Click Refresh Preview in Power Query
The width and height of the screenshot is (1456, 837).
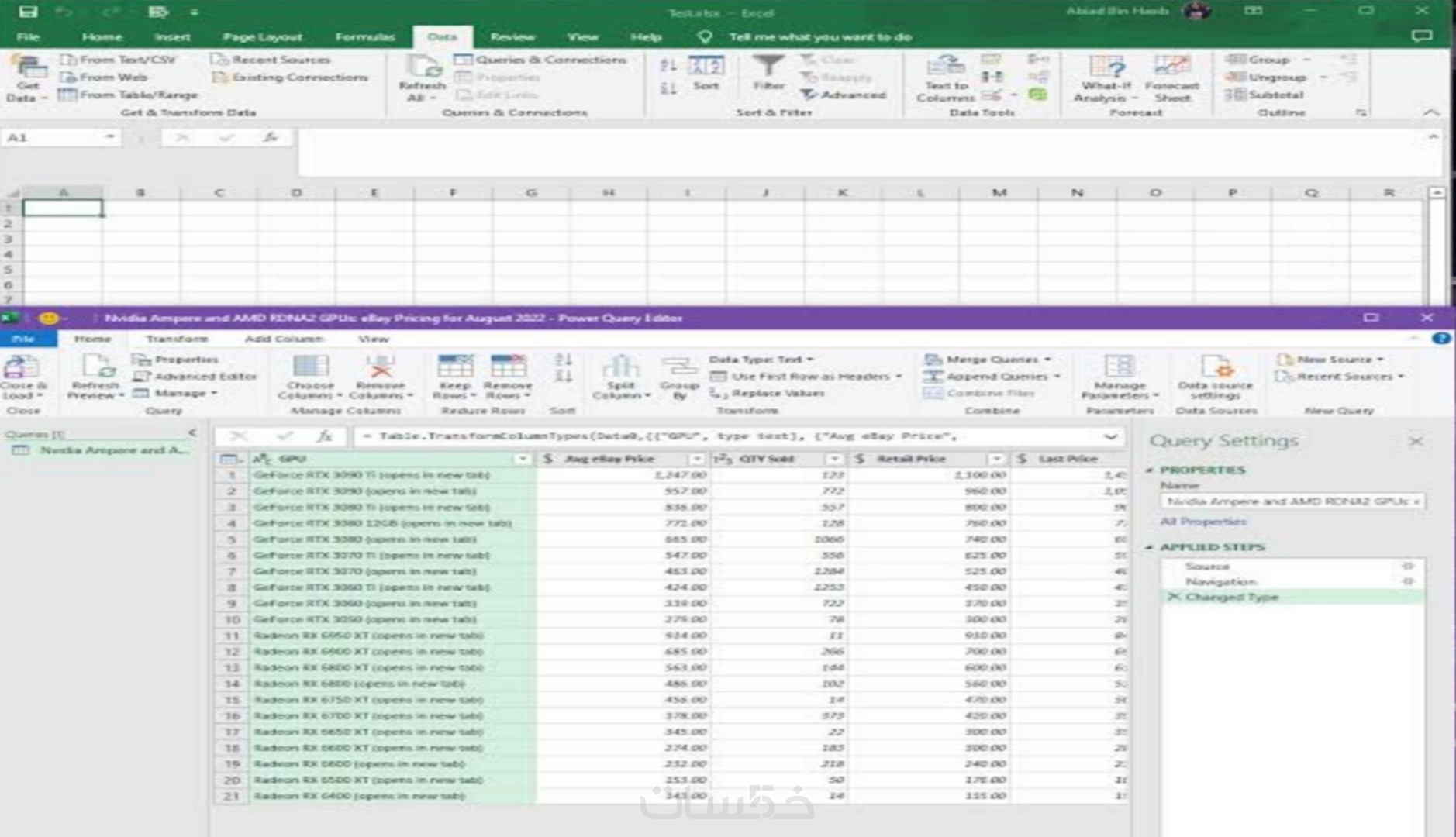[95, 376]
